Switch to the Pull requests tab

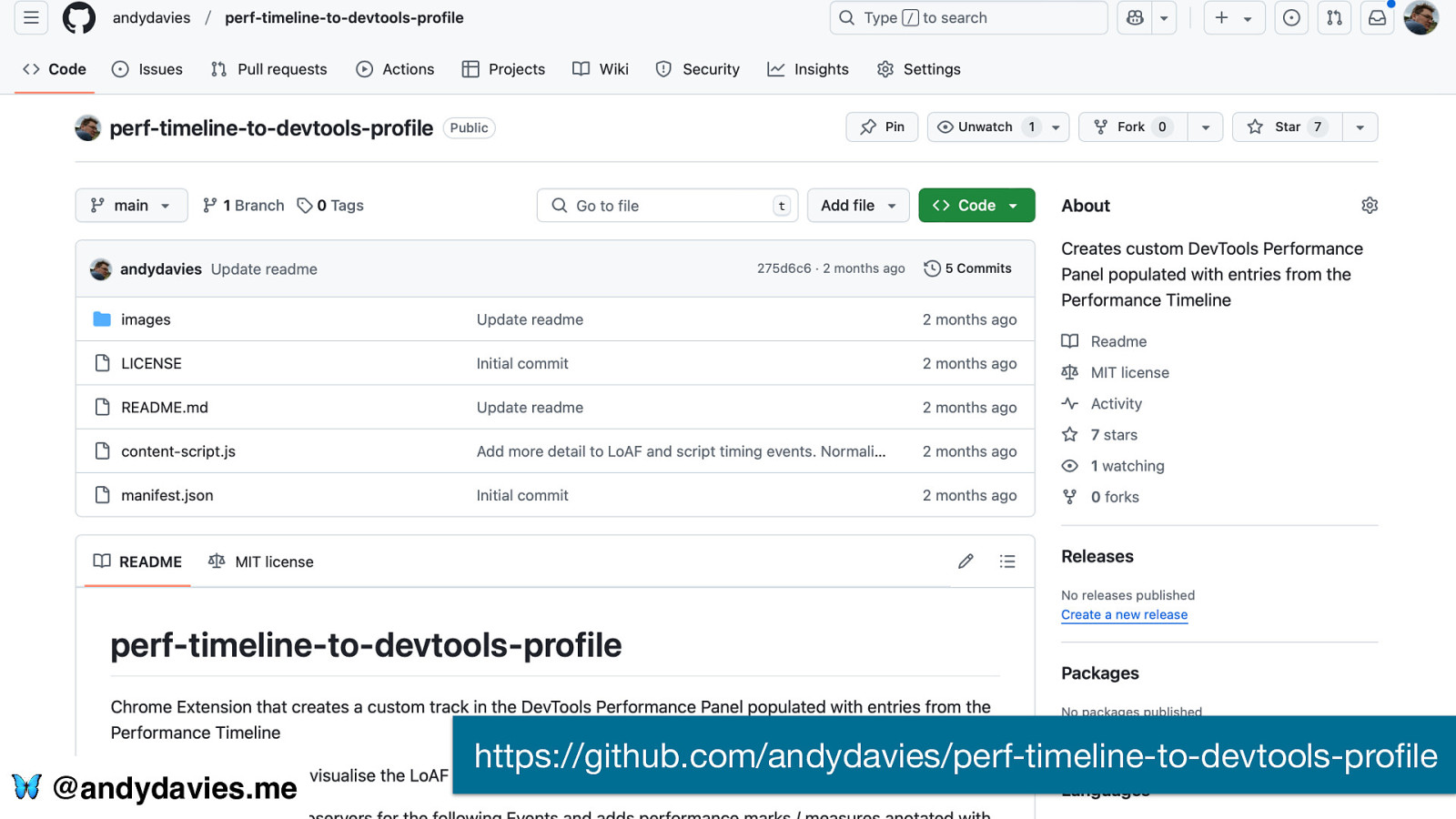point(269,69)
